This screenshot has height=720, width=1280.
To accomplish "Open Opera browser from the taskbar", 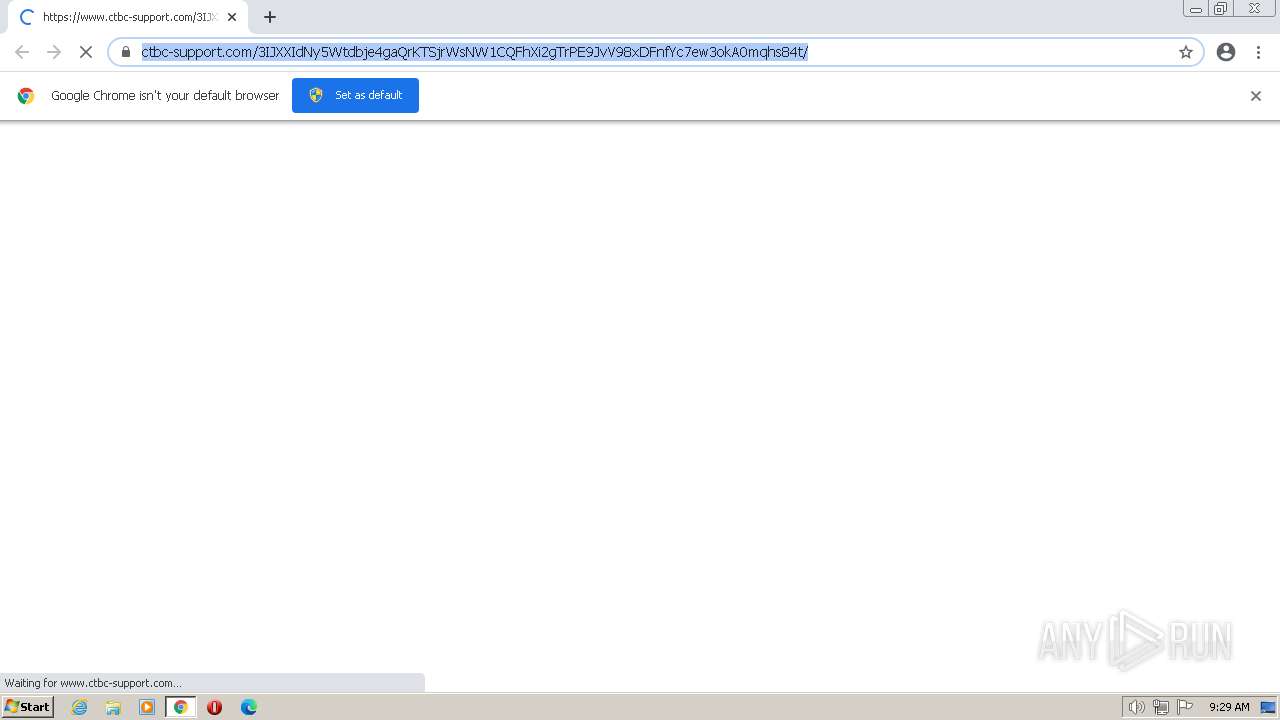I will (214, 707).
